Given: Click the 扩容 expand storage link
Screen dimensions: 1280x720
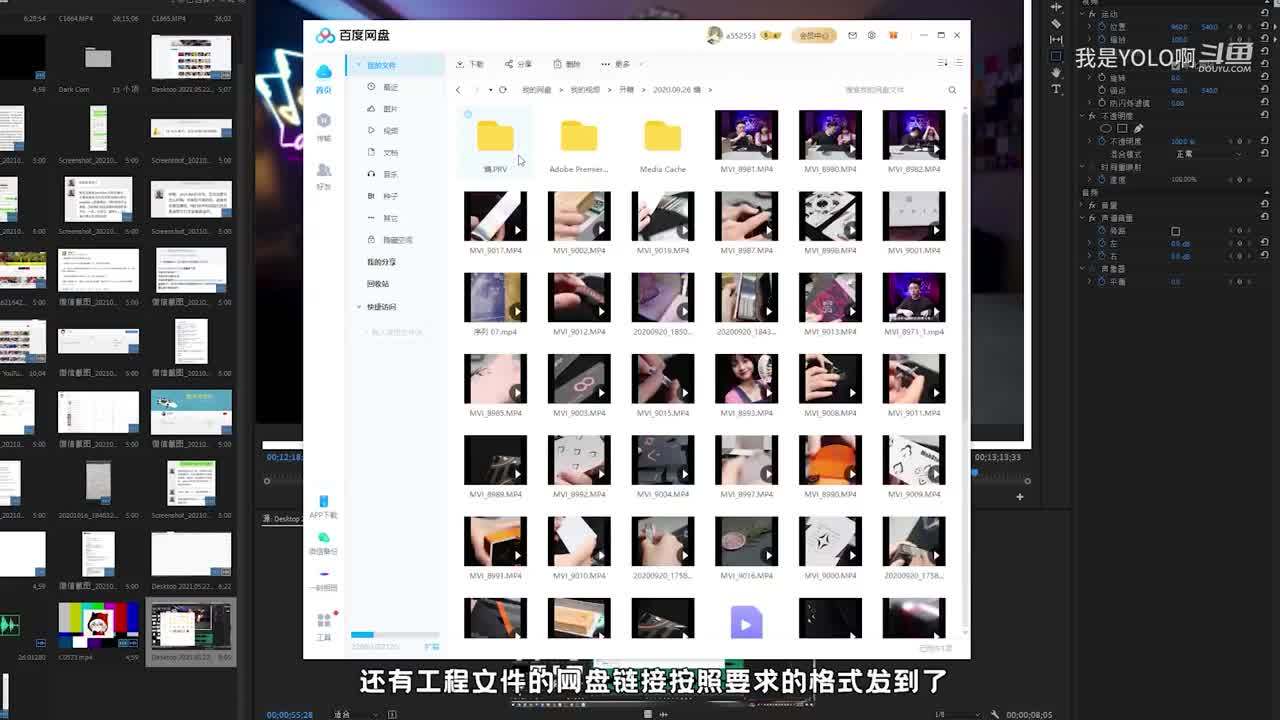Looking at the screenshot, I should pos(431,647).
